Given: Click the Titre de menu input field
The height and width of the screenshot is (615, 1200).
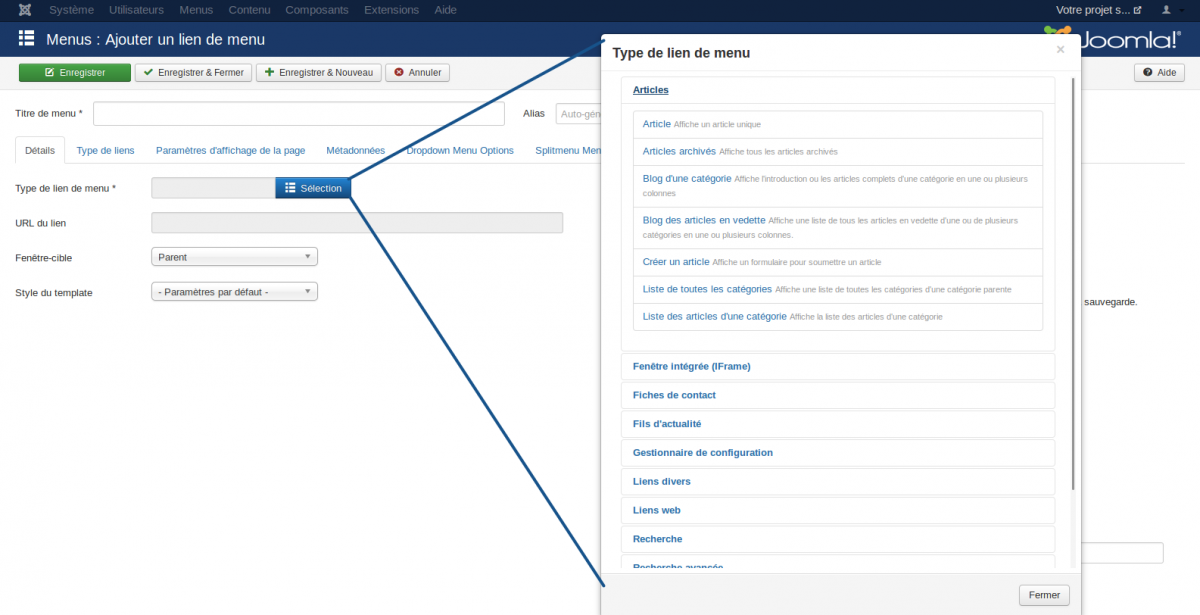Looking at the screenshot, I should click(299, 114).
